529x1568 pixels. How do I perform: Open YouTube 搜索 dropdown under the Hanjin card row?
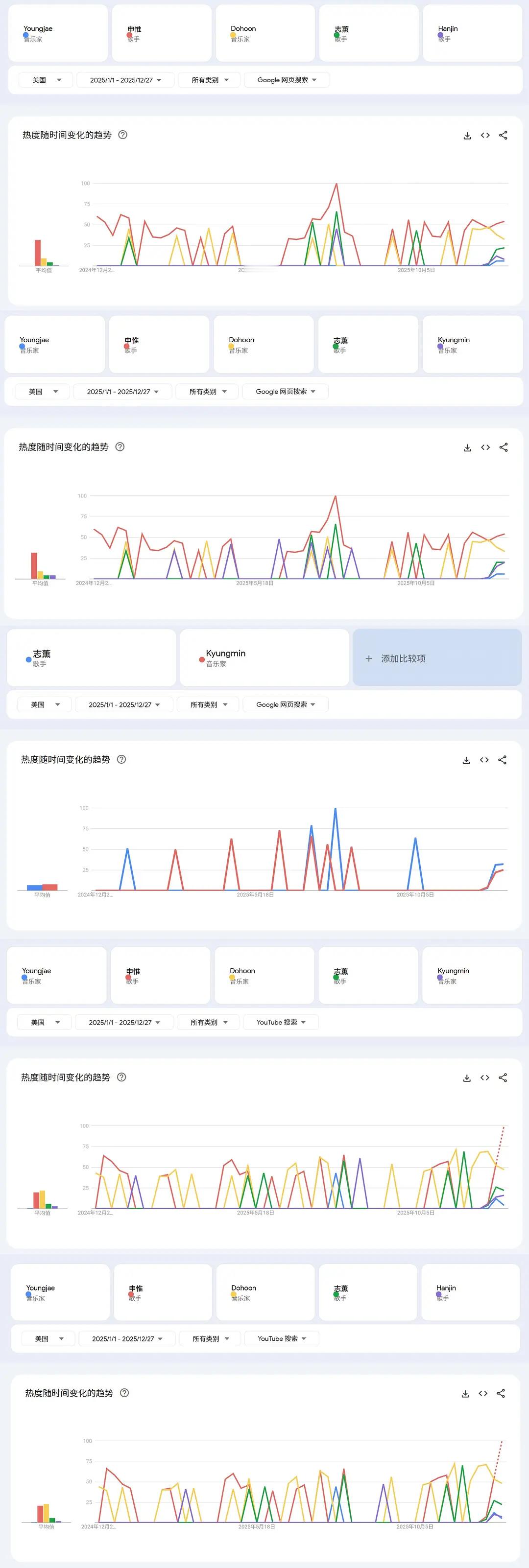(282, 1339)
